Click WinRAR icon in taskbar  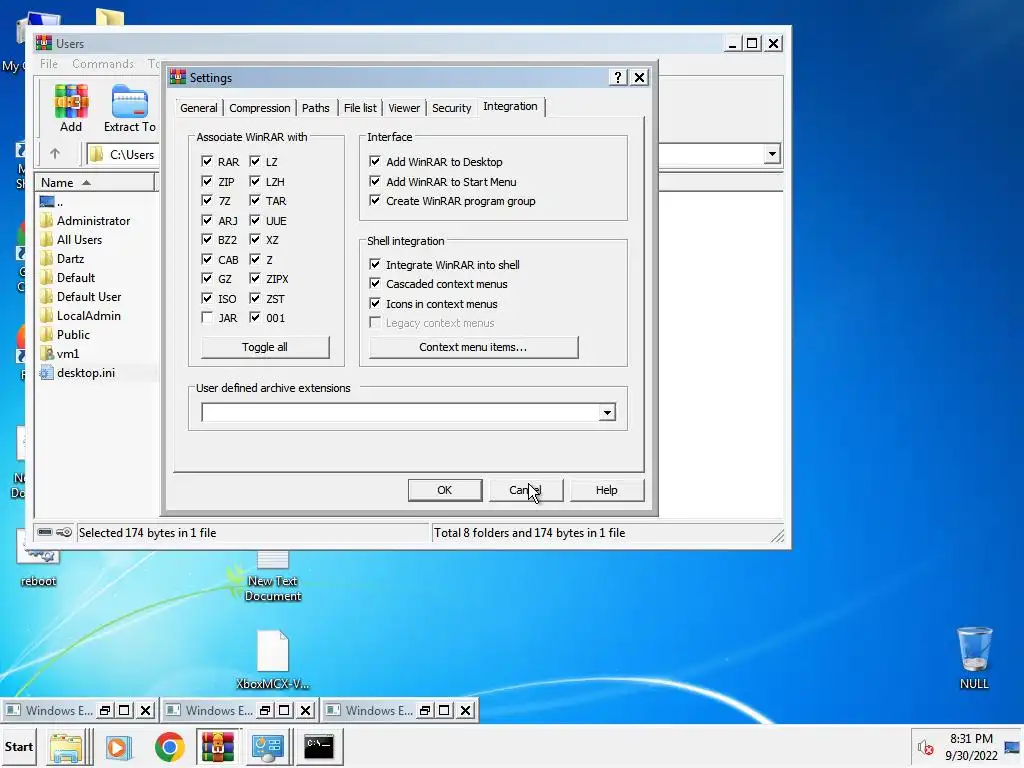coord(217,747)
